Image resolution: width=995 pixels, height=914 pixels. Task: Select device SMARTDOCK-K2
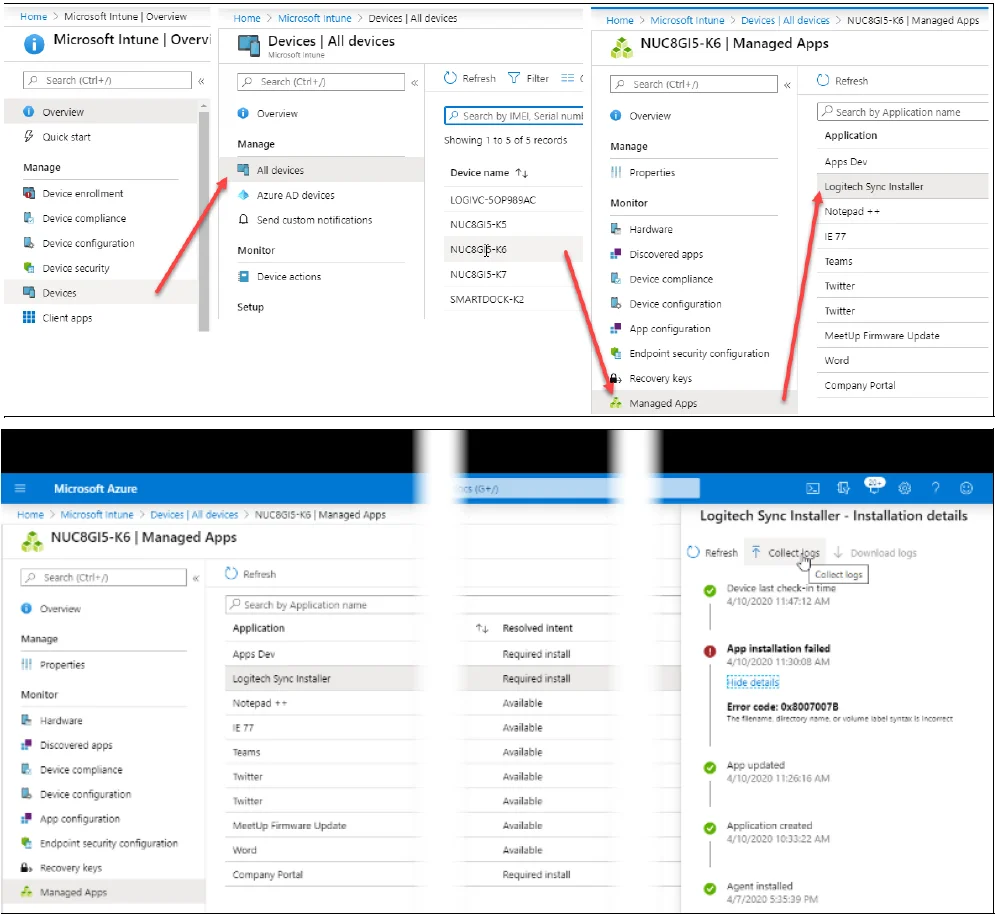click(513, 299)
